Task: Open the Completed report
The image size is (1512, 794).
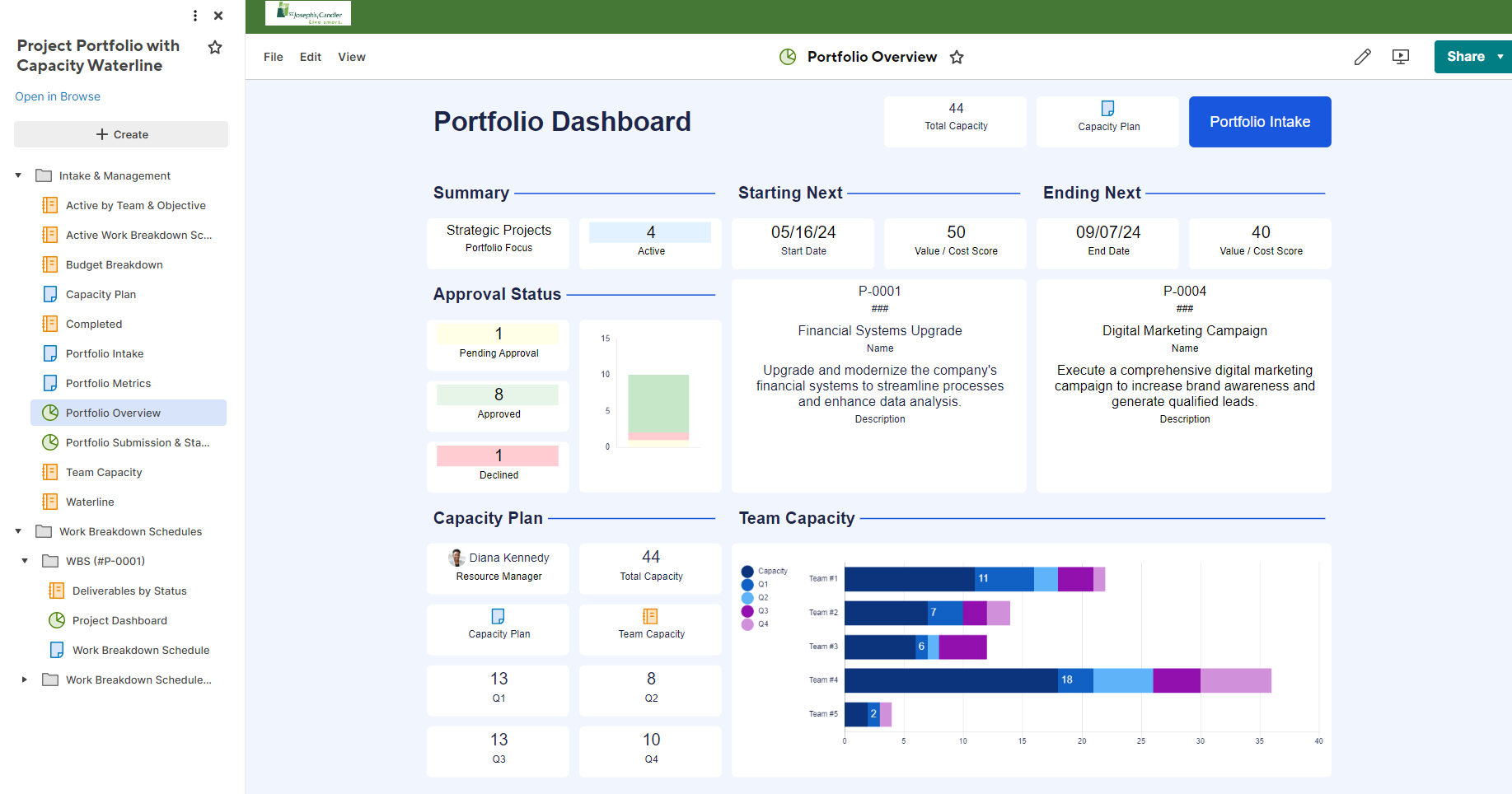Action: [94, 324]
